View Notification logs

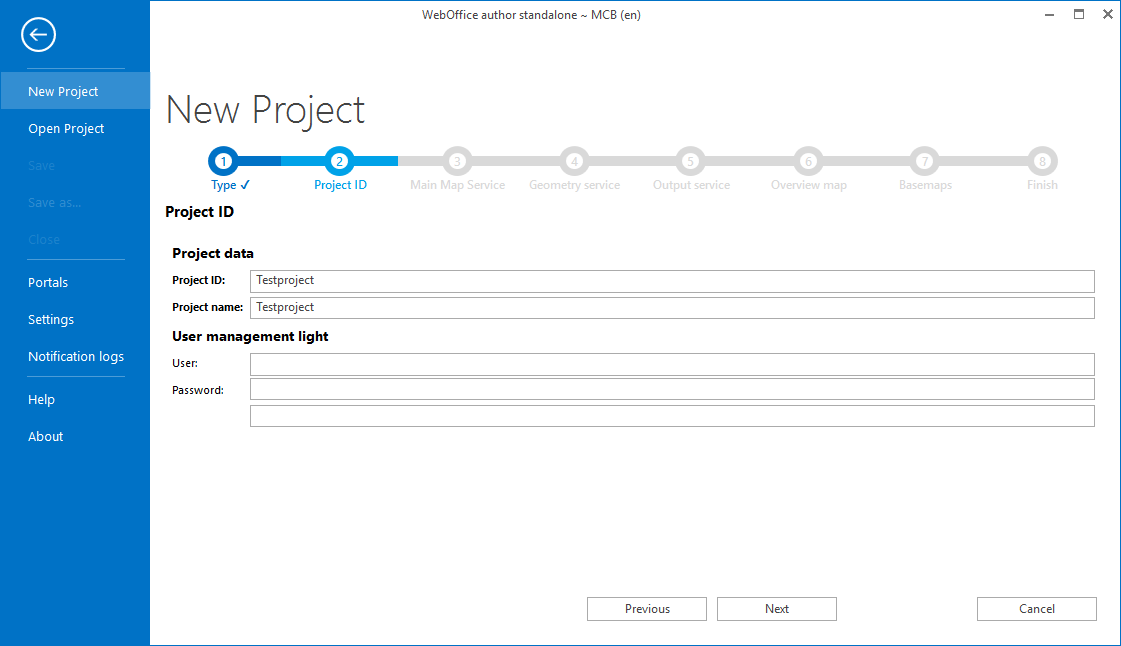(76, 356)
